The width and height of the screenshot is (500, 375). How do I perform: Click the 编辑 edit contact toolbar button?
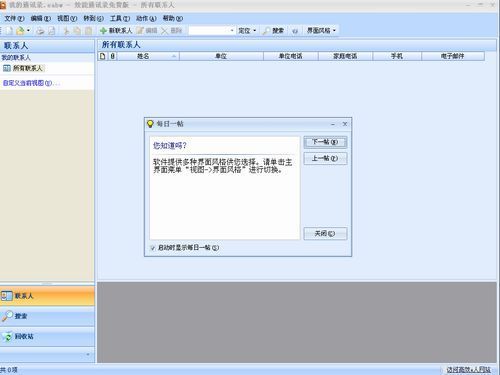147,31
